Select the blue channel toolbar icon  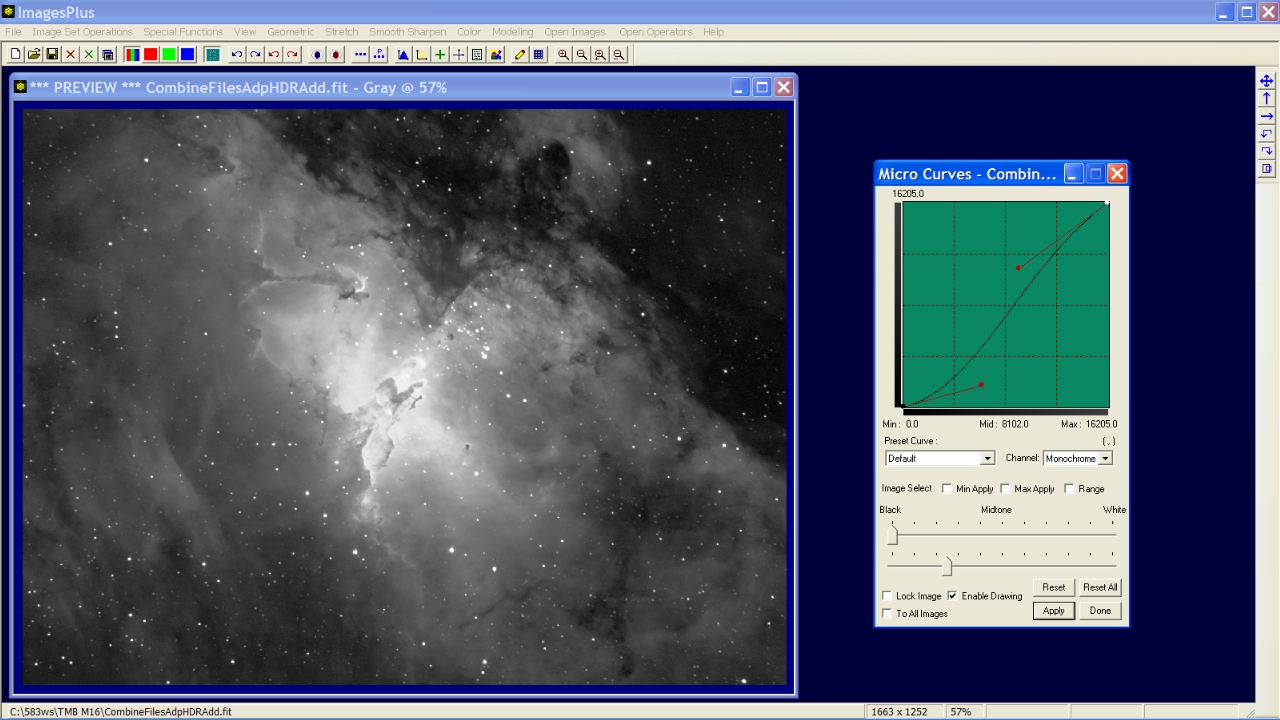point(187,55)
